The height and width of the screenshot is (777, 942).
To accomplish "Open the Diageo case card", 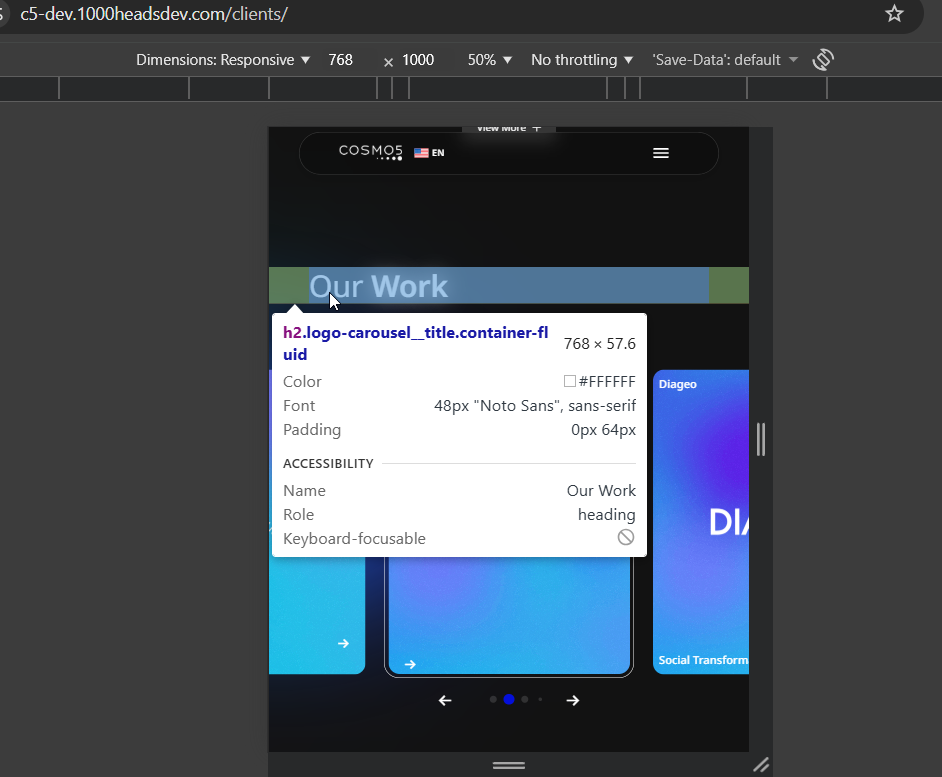I will 701,522.
